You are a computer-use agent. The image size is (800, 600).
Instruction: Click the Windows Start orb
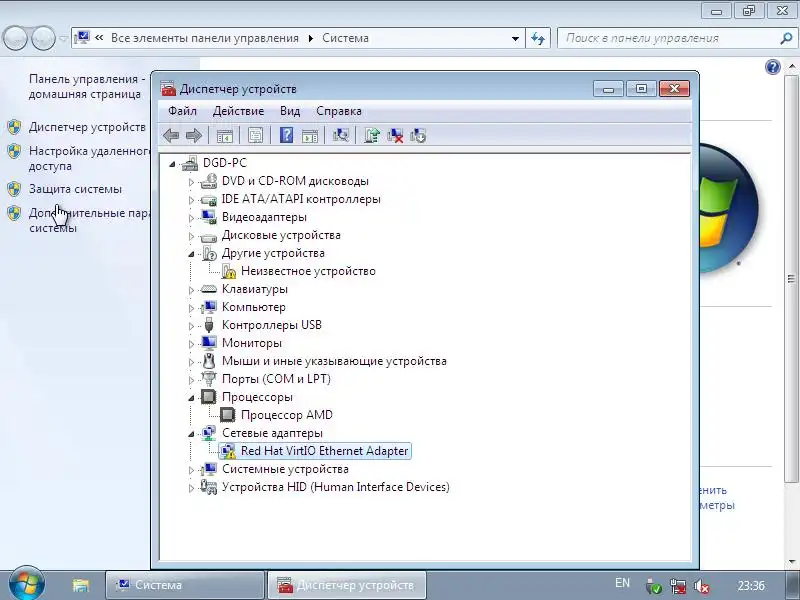(27, 583)
